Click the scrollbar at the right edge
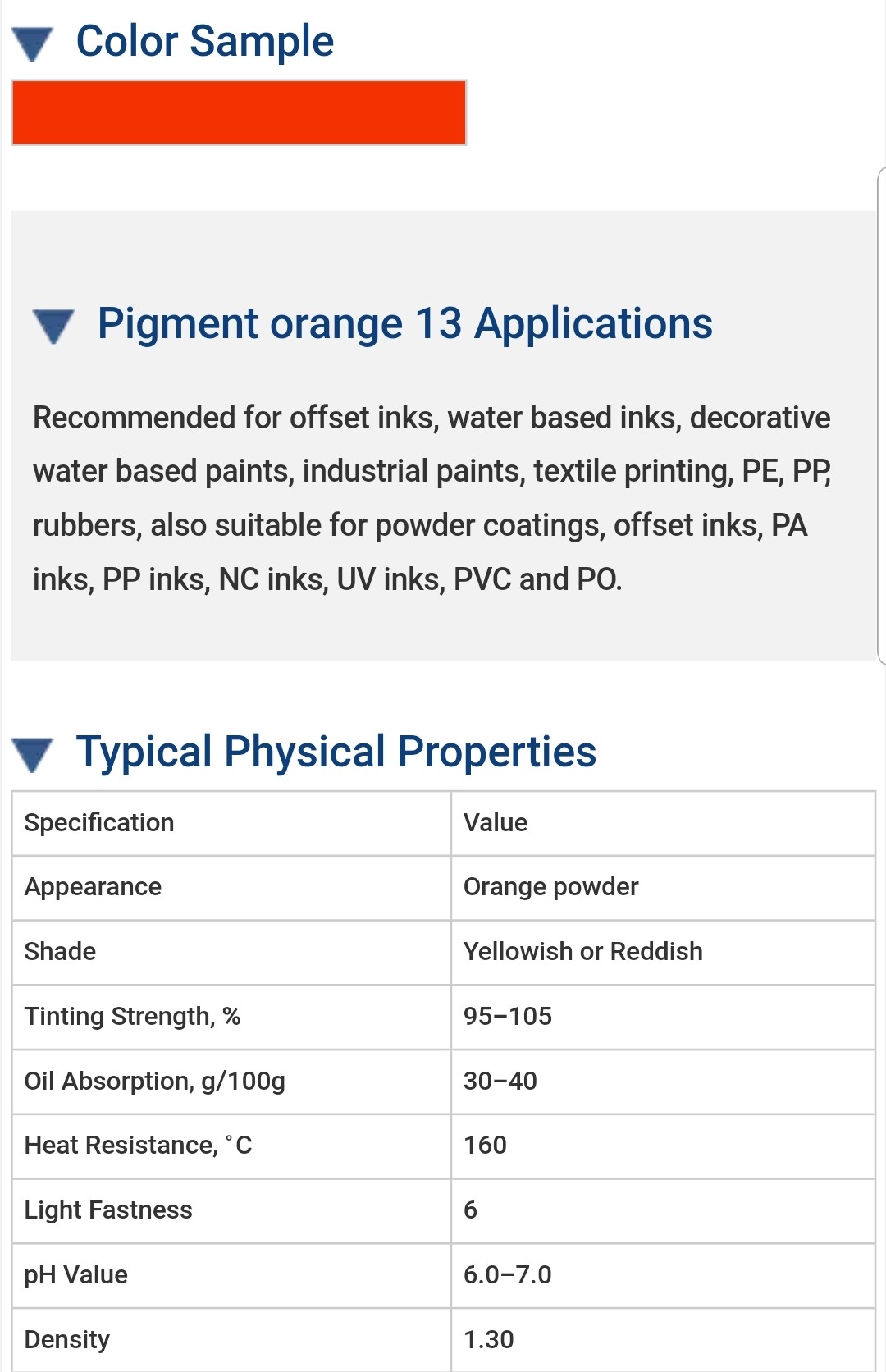 pyautogui.click(x=881, y=414)
